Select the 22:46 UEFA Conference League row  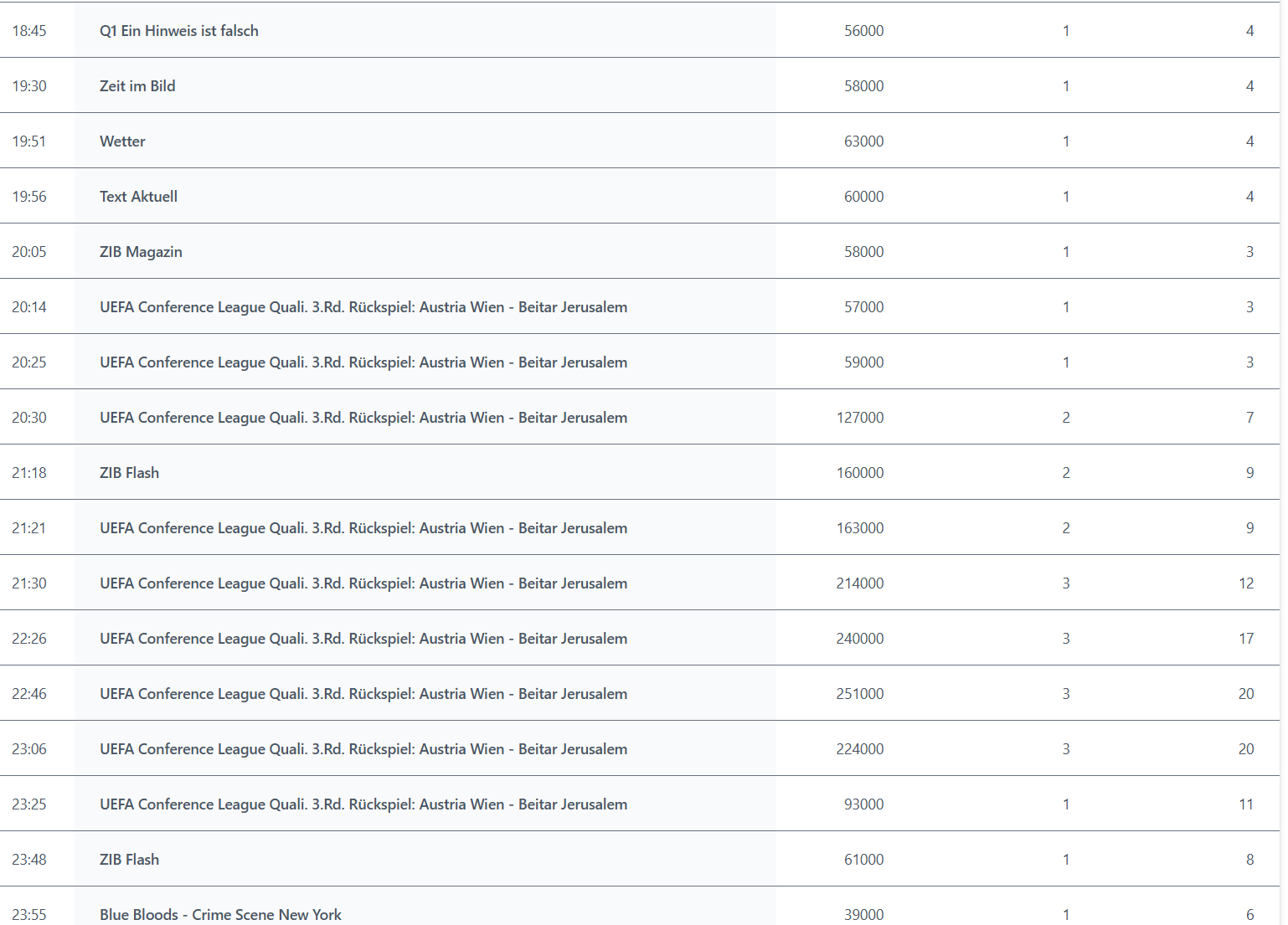coord(640,693)
